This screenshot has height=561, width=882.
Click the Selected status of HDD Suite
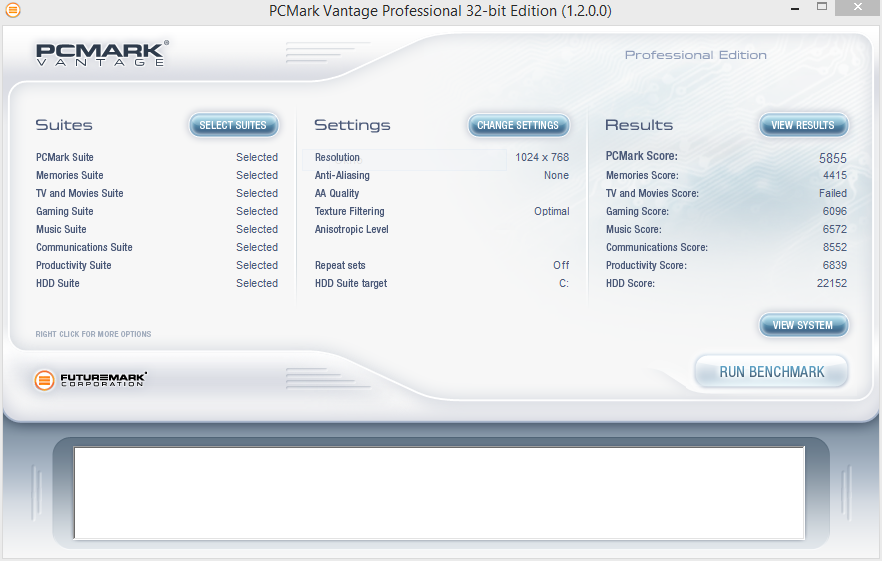click(x=257, y=284)
